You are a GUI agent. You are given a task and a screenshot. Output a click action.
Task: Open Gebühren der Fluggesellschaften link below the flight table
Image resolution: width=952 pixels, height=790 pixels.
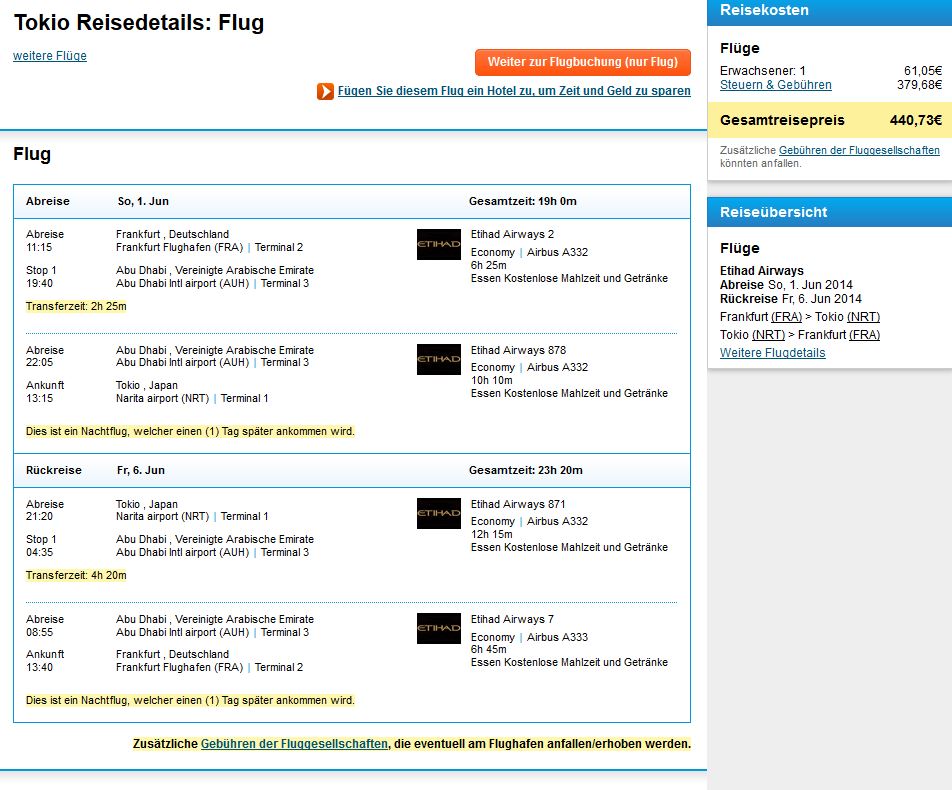click(x=294, y=744)
